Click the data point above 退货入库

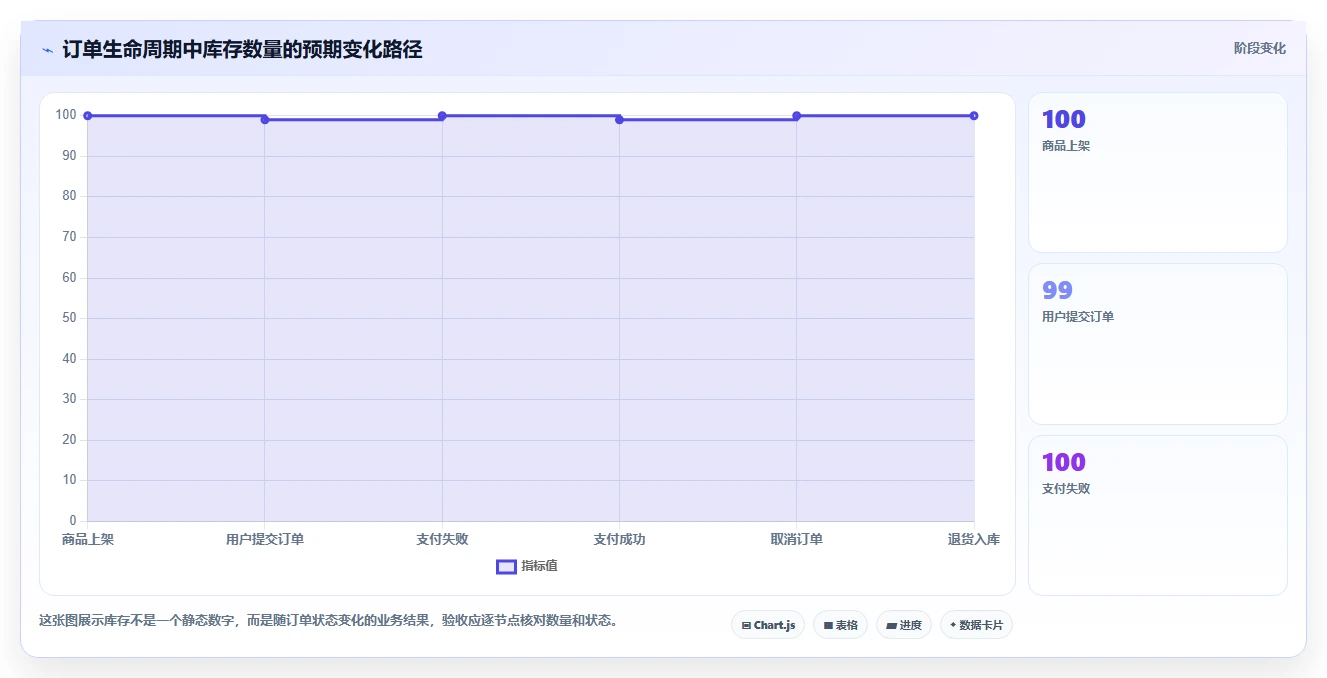click(x=974, y=116)
